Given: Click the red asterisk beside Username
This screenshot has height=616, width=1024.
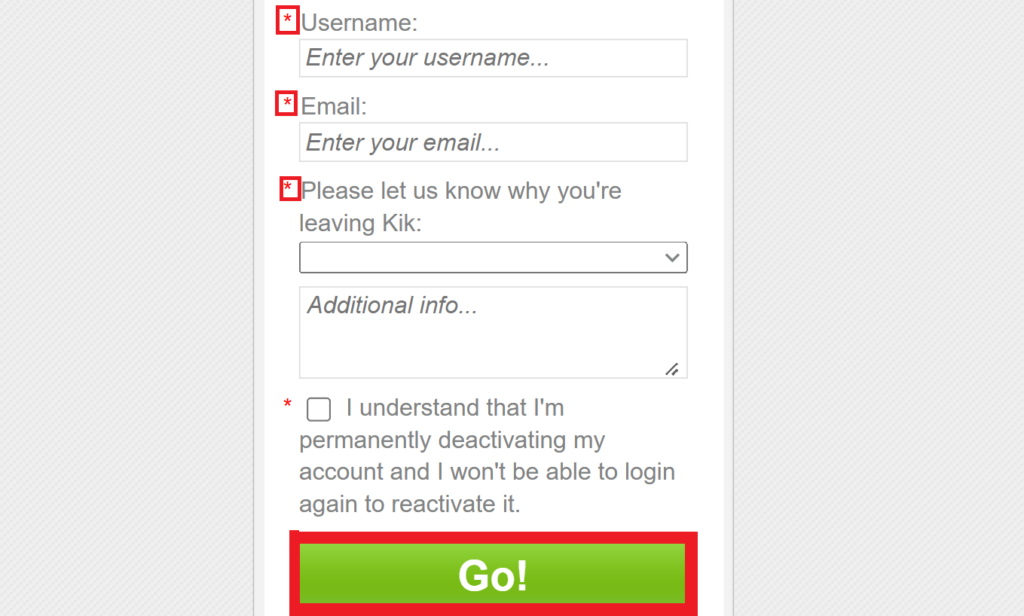Looking at the screenshot, I should (x=288, y=21).
